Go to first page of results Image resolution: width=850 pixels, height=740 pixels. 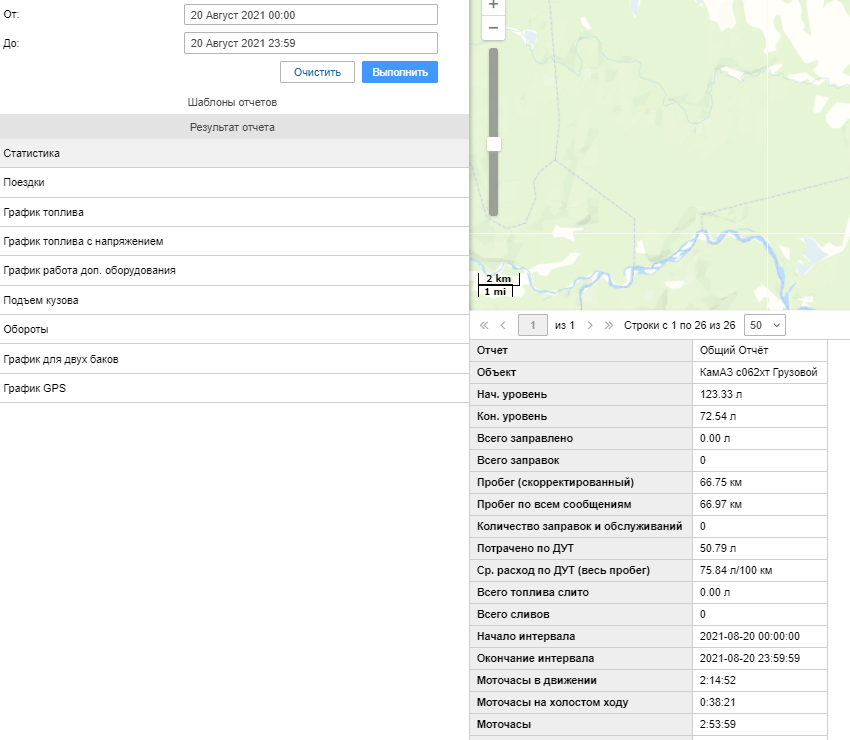tap(485, 325)
